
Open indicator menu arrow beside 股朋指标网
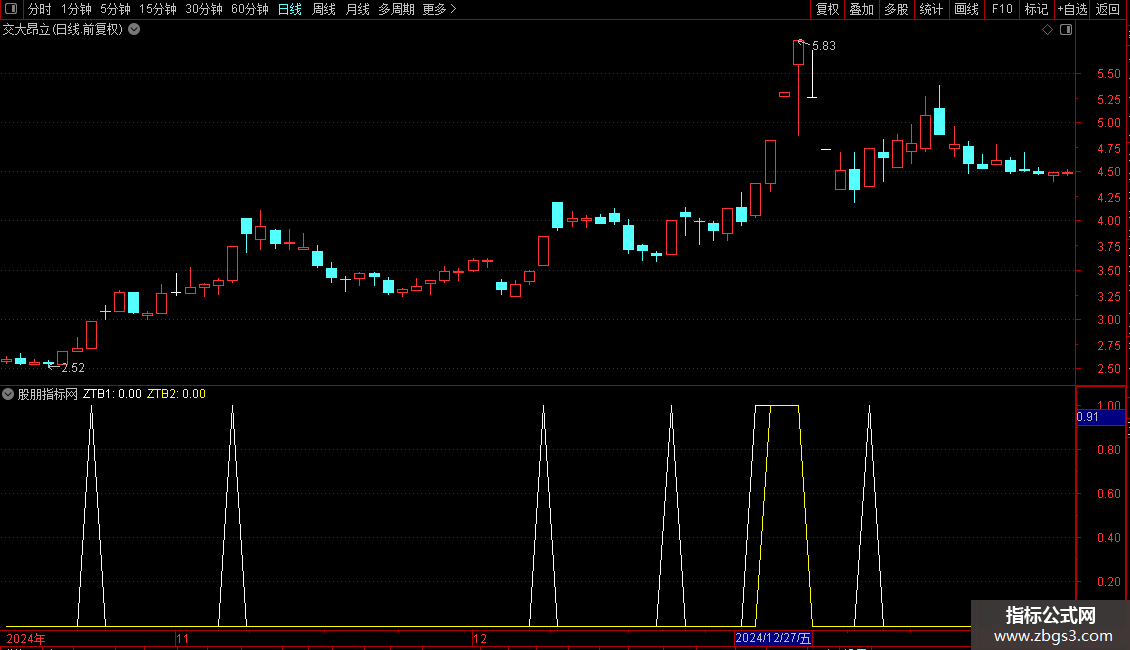coord(8,394)
